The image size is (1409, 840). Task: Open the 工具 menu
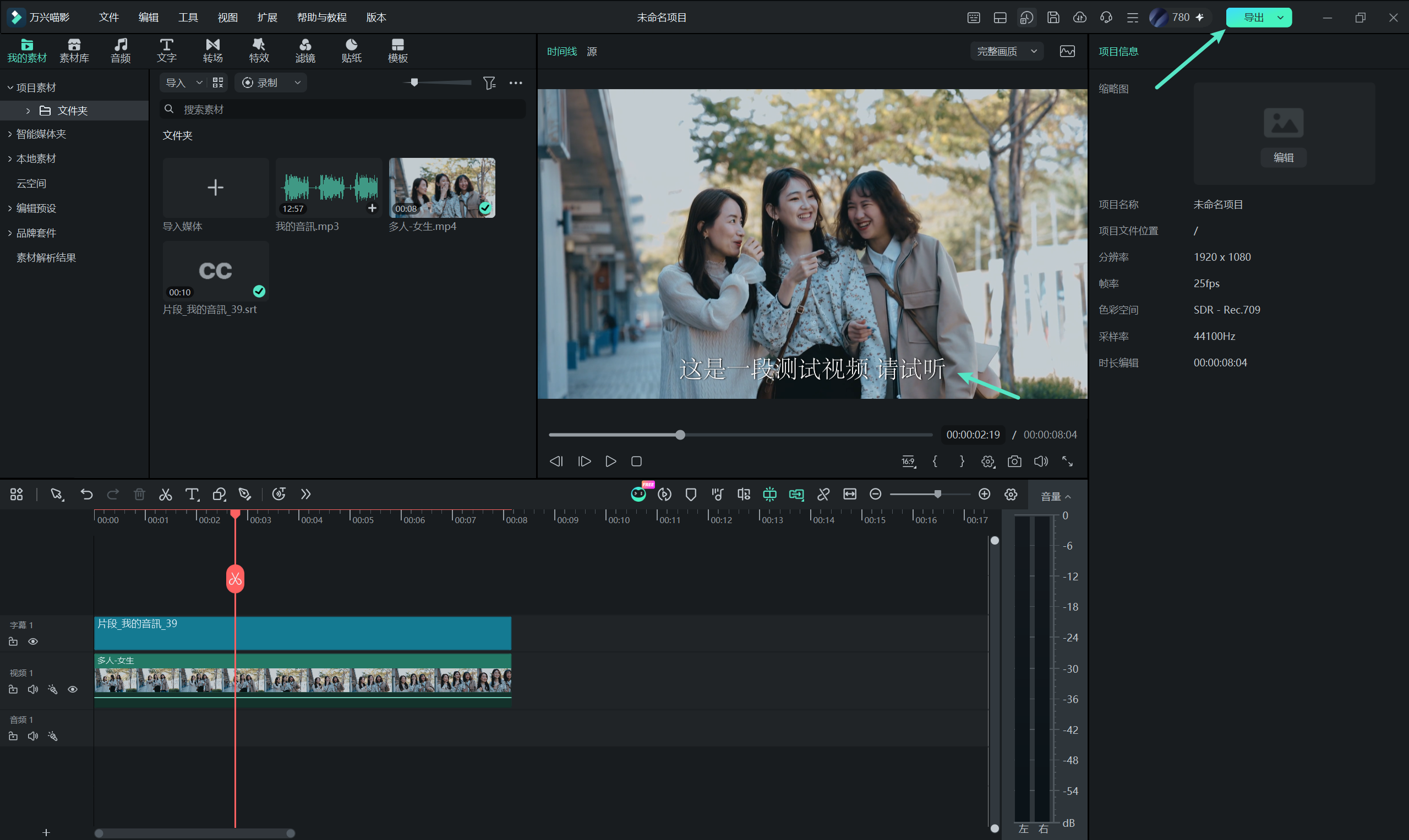(x=188, y=18)
